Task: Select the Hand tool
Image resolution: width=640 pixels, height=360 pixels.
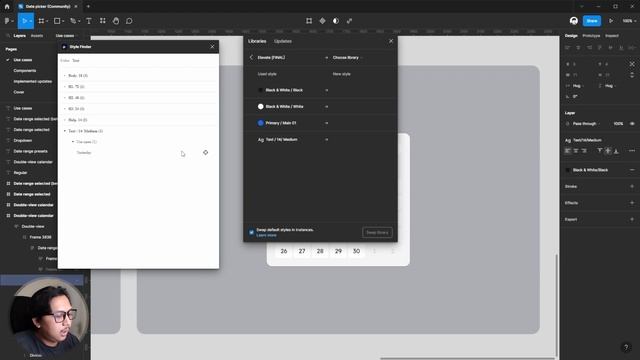Action: pos(116,21)
